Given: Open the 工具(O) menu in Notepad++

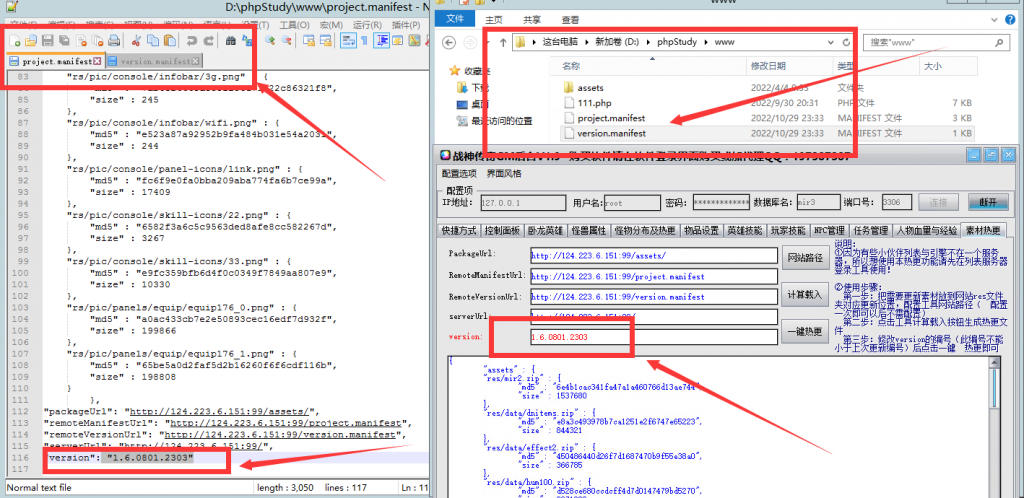Looking at the screenshot, I should (x=295, y=25).
